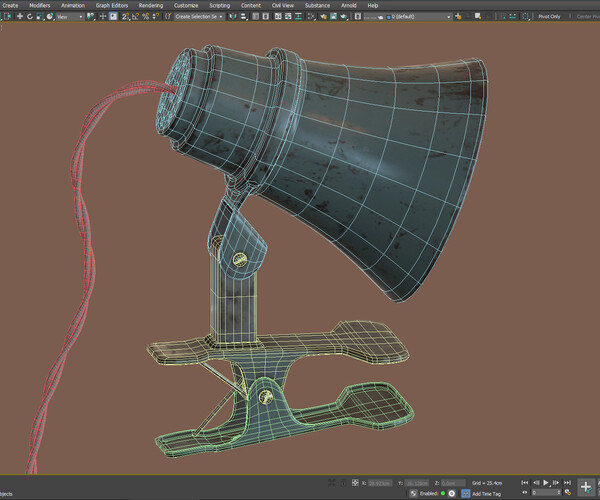The image size is (600, 500).
Task: Go to End frame
Action: 567,483
